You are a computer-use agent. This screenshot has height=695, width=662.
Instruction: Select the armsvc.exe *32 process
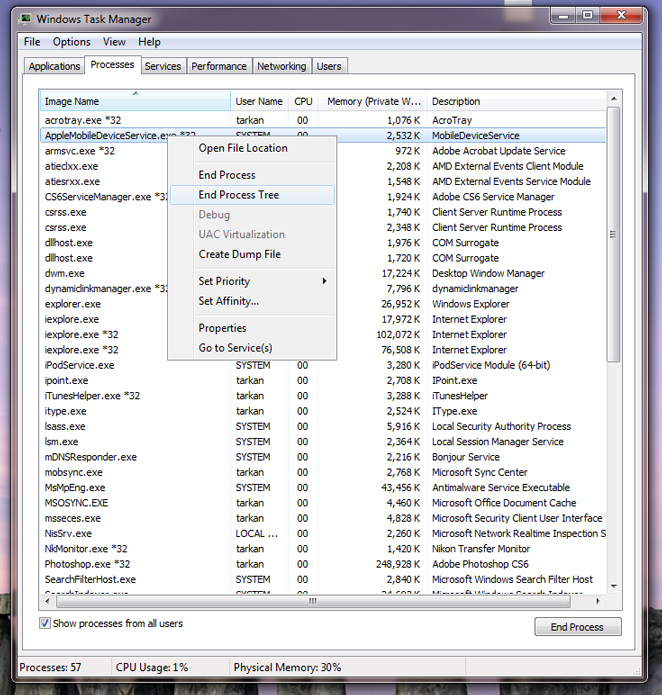[80, 151]
